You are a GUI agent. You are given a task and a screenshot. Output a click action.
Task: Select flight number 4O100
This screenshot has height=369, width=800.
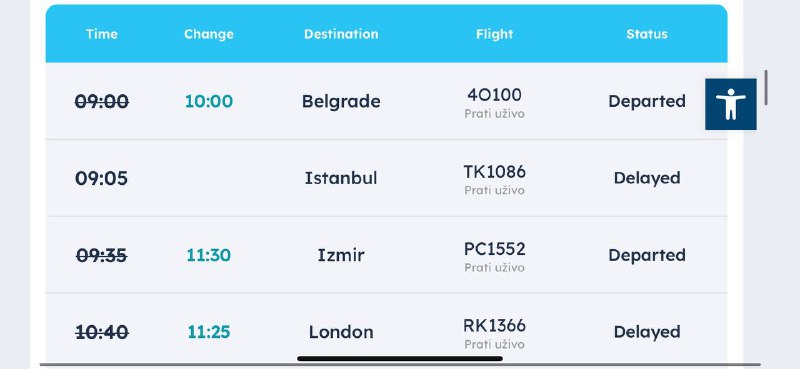tap(494, 95)
